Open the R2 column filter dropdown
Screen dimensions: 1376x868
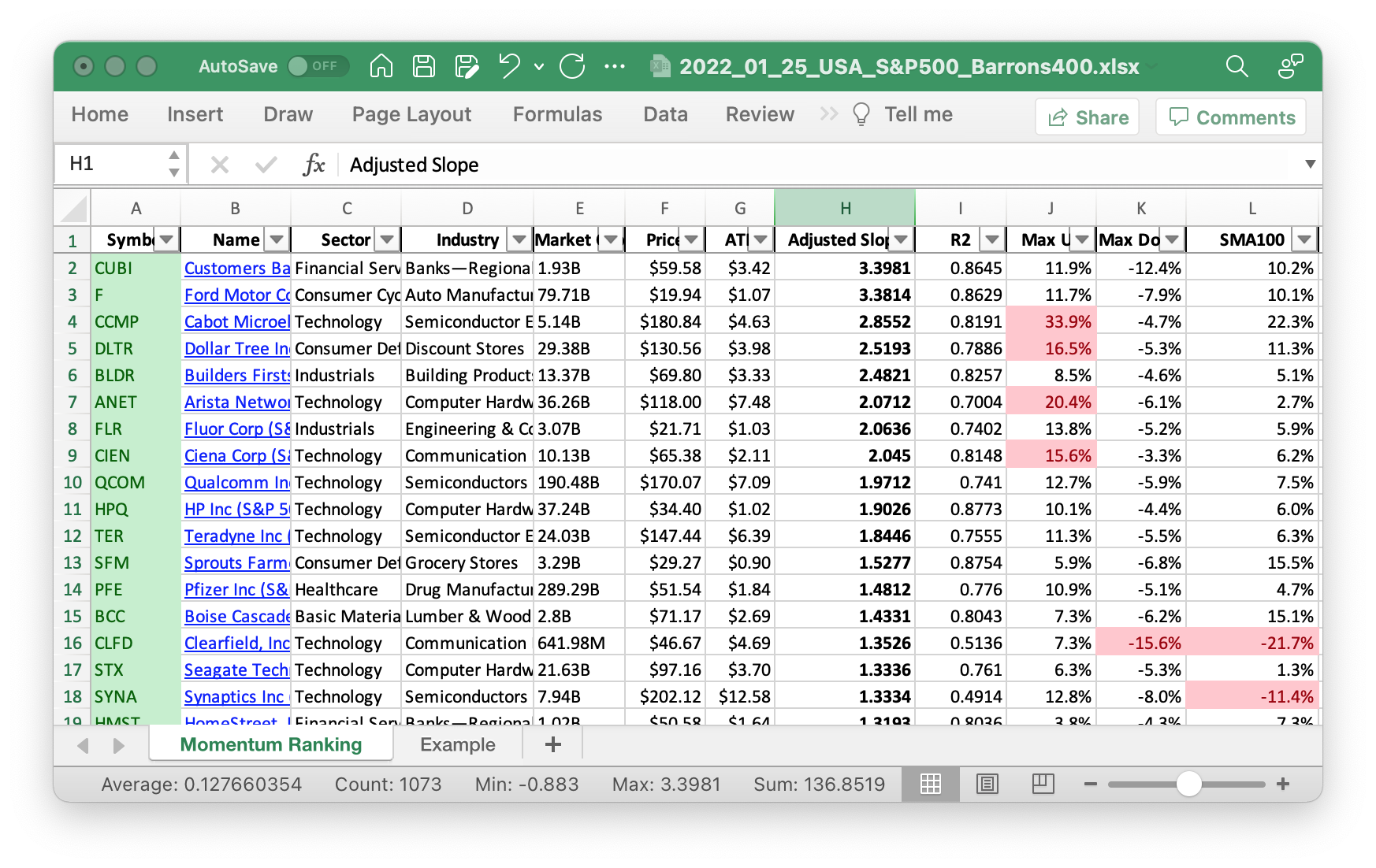point(992,239)
